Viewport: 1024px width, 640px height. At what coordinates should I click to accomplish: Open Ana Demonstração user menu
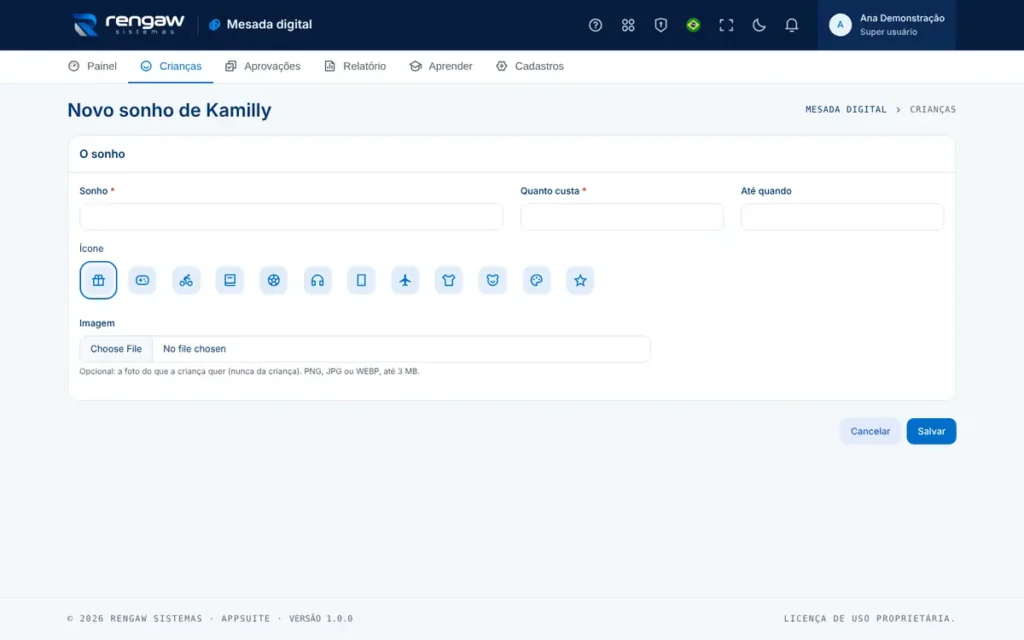[x=886, y=25]
